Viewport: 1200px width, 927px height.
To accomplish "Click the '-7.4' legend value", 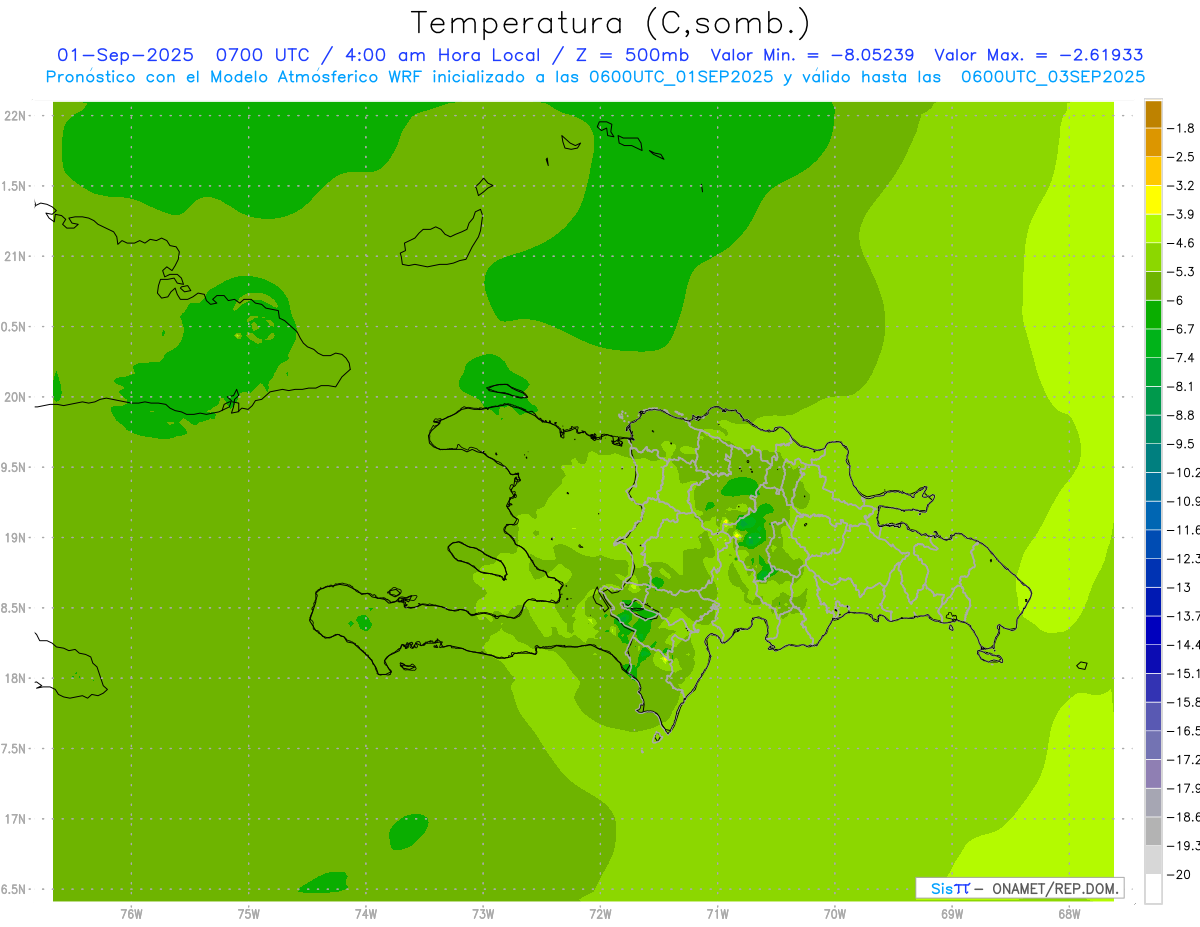I will pos(1181,358).
